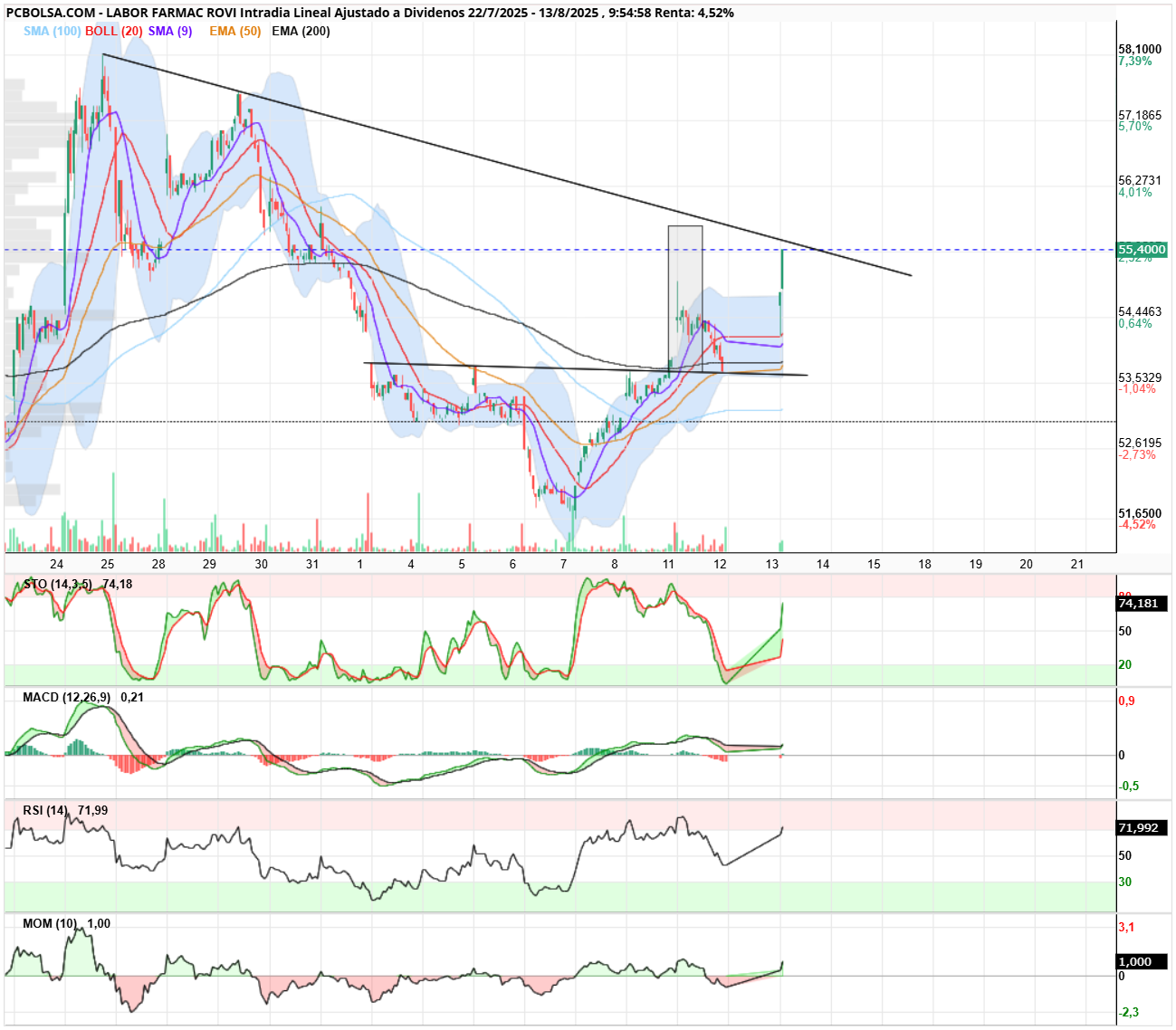Screen dimensions: 1176x1030
Task: Click the RSI (14) indicator label
Action: pos(45,810)
